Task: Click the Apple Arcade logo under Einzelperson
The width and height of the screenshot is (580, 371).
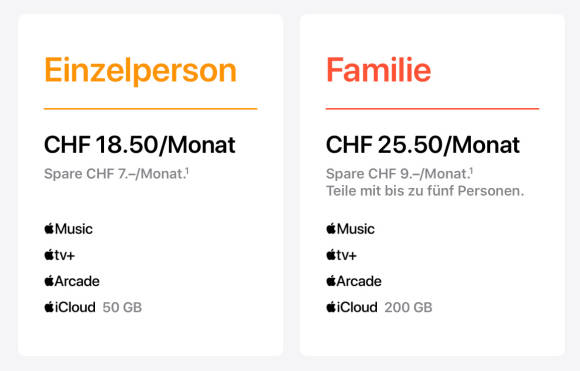Action: point(72,281)
